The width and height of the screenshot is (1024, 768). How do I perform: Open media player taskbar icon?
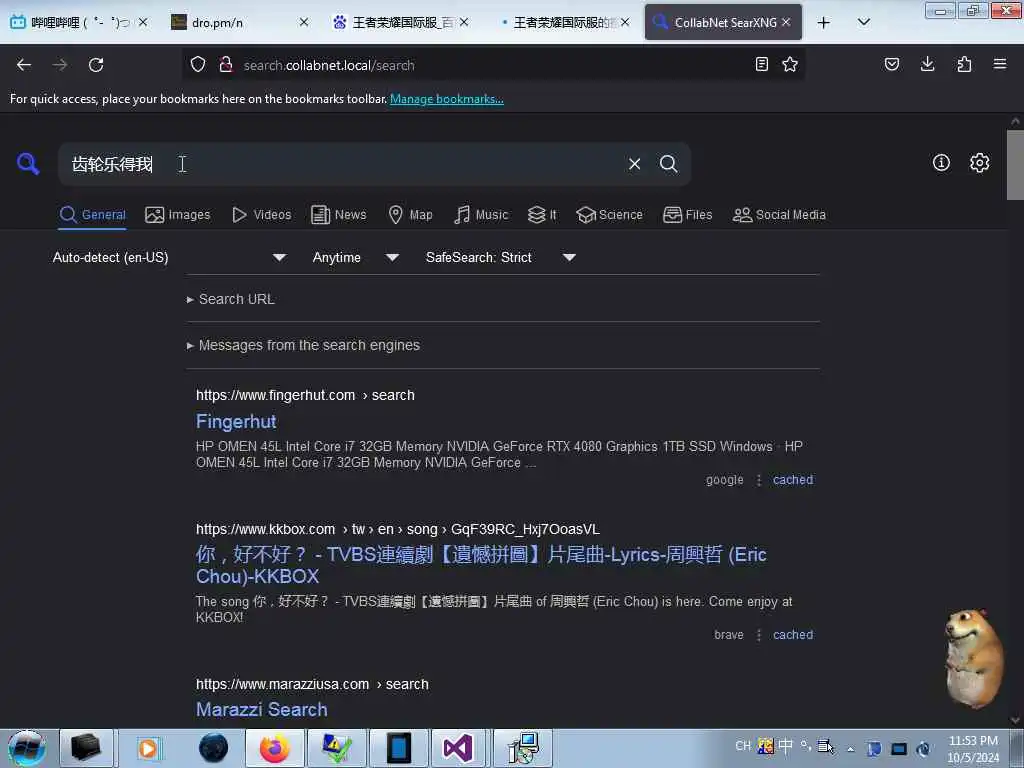pos(148,748)
